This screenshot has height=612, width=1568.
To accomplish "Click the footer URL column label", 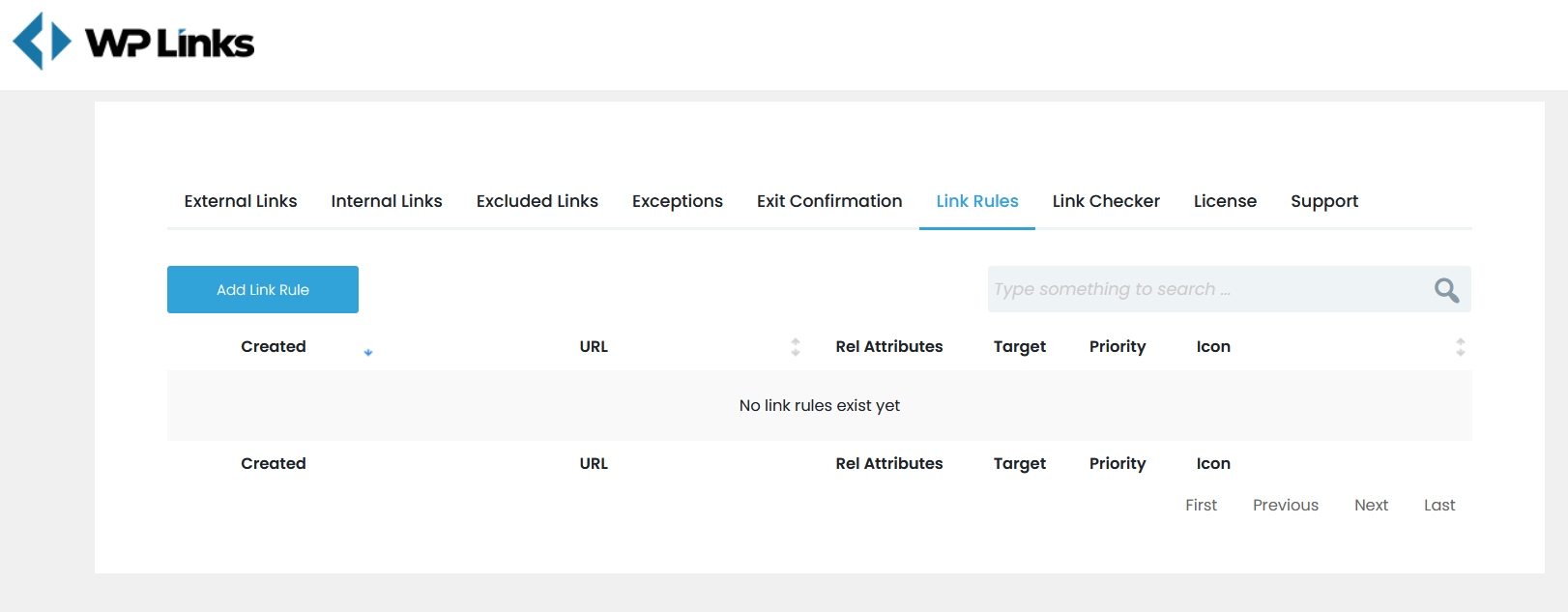I will pos(594,463).
